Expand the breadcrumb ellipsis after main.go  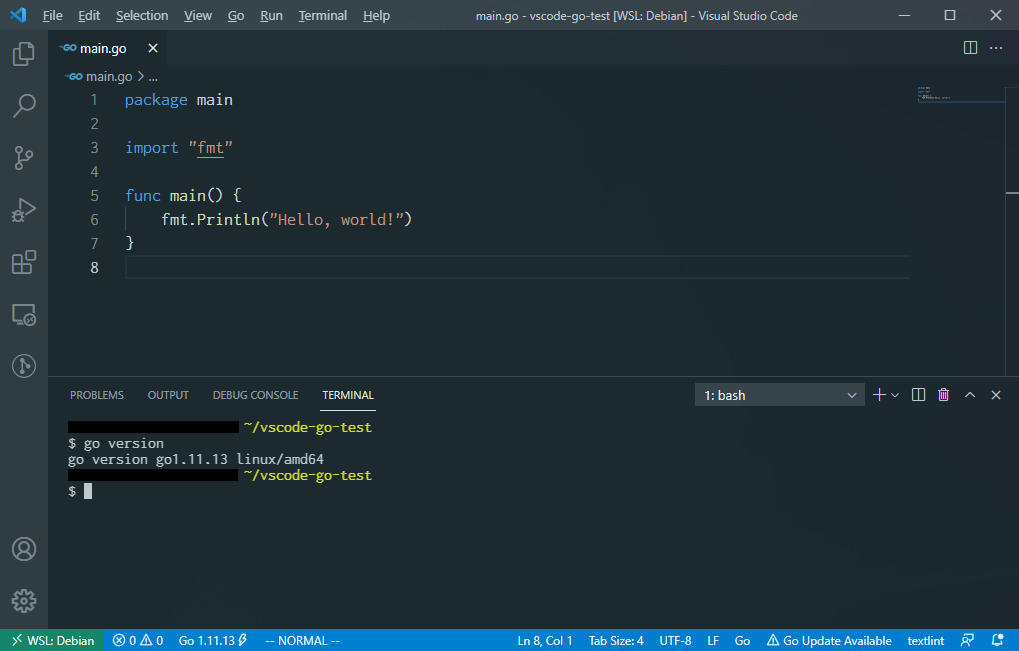[x=152, y=76]
